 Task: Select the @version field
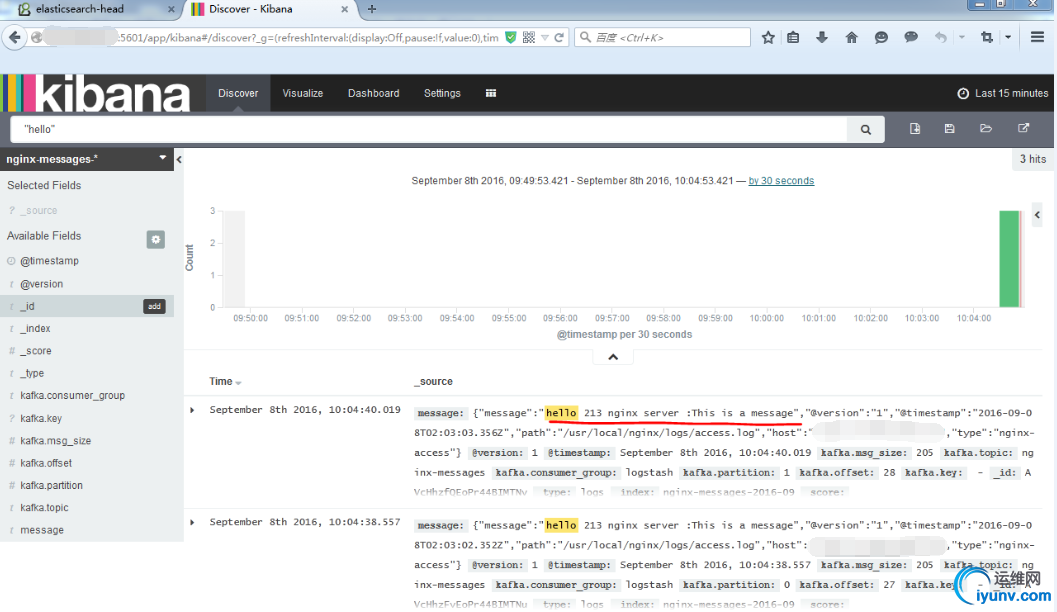click(41, 284)
